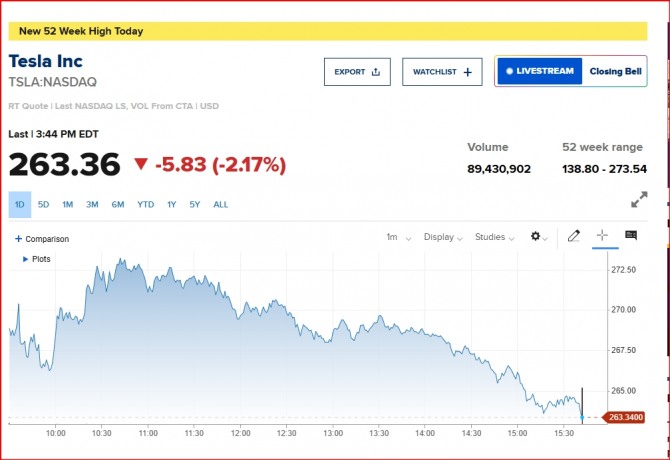This screenshot has width=670, height=460.
Task: Select the 1D time range tab
Action: (20, 204)
